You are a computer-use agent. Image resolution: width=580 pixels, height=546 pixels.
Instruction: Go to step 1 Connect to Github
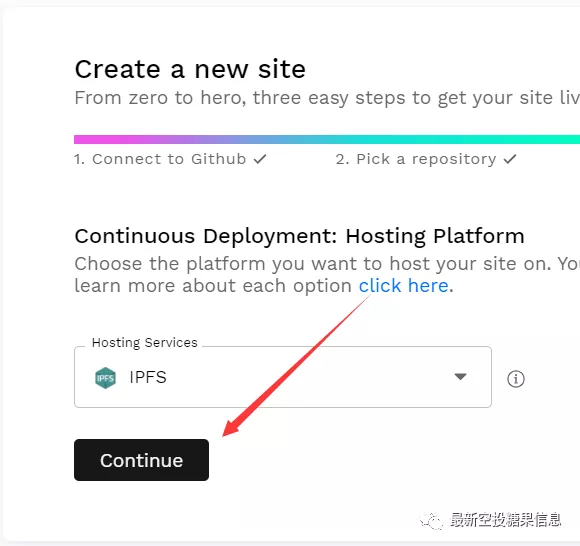click(170, 159)
